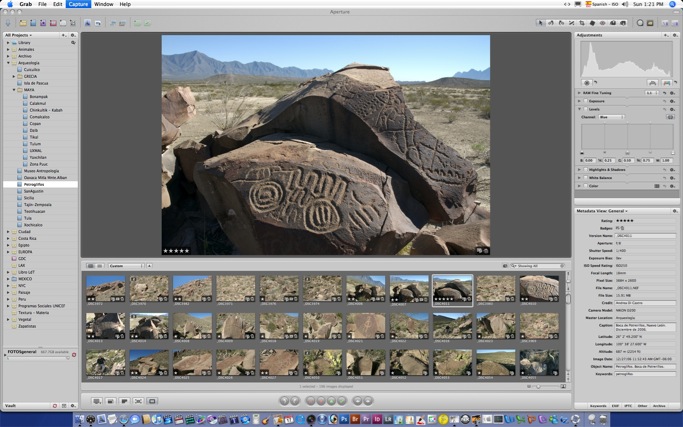The width and height of the screenshot is (683, 427).
Task: Open the Edit menu
Action: click(x=57, y=4)
